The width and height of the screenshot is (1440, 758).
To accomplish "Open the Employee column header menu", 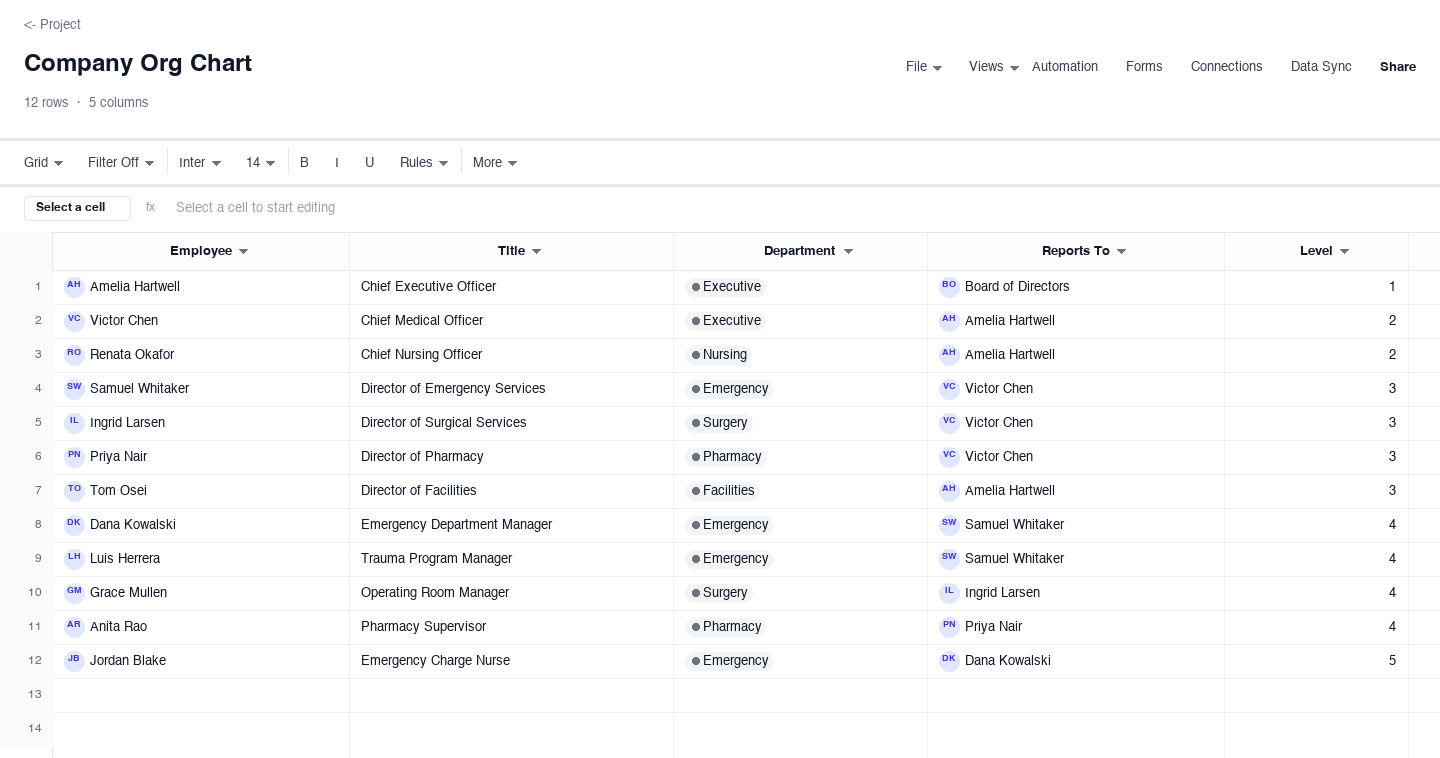I will pyautogui.click(x=243, y=252).
